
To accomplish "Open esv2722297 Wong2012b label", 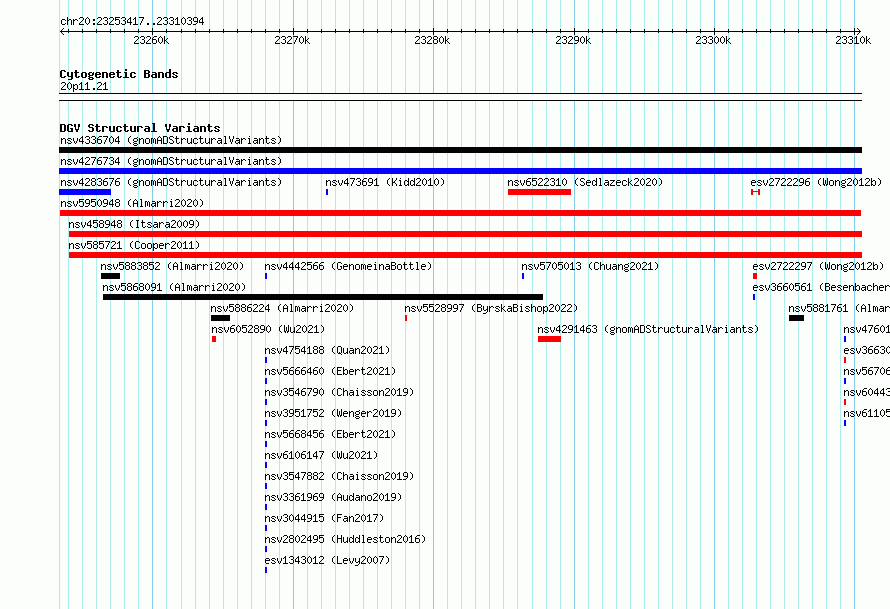I will click(x=818, y=266).
